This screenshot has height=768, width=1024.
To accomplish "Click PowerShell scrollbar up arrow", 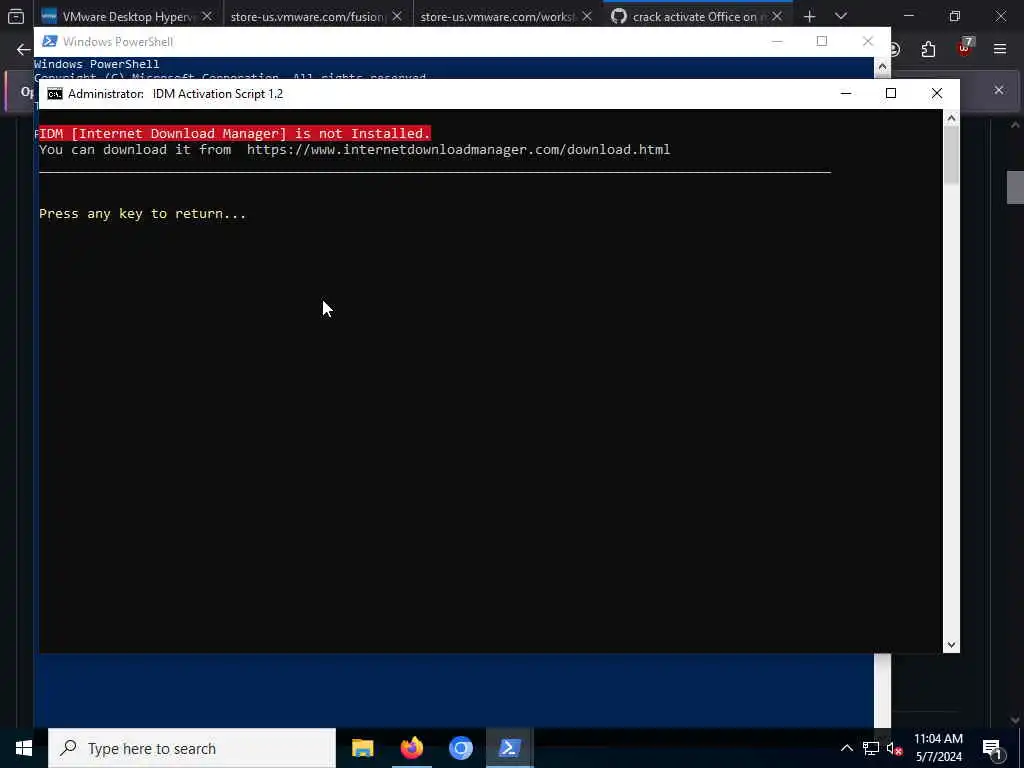I will pyautogui.click(x=882, y=66).
